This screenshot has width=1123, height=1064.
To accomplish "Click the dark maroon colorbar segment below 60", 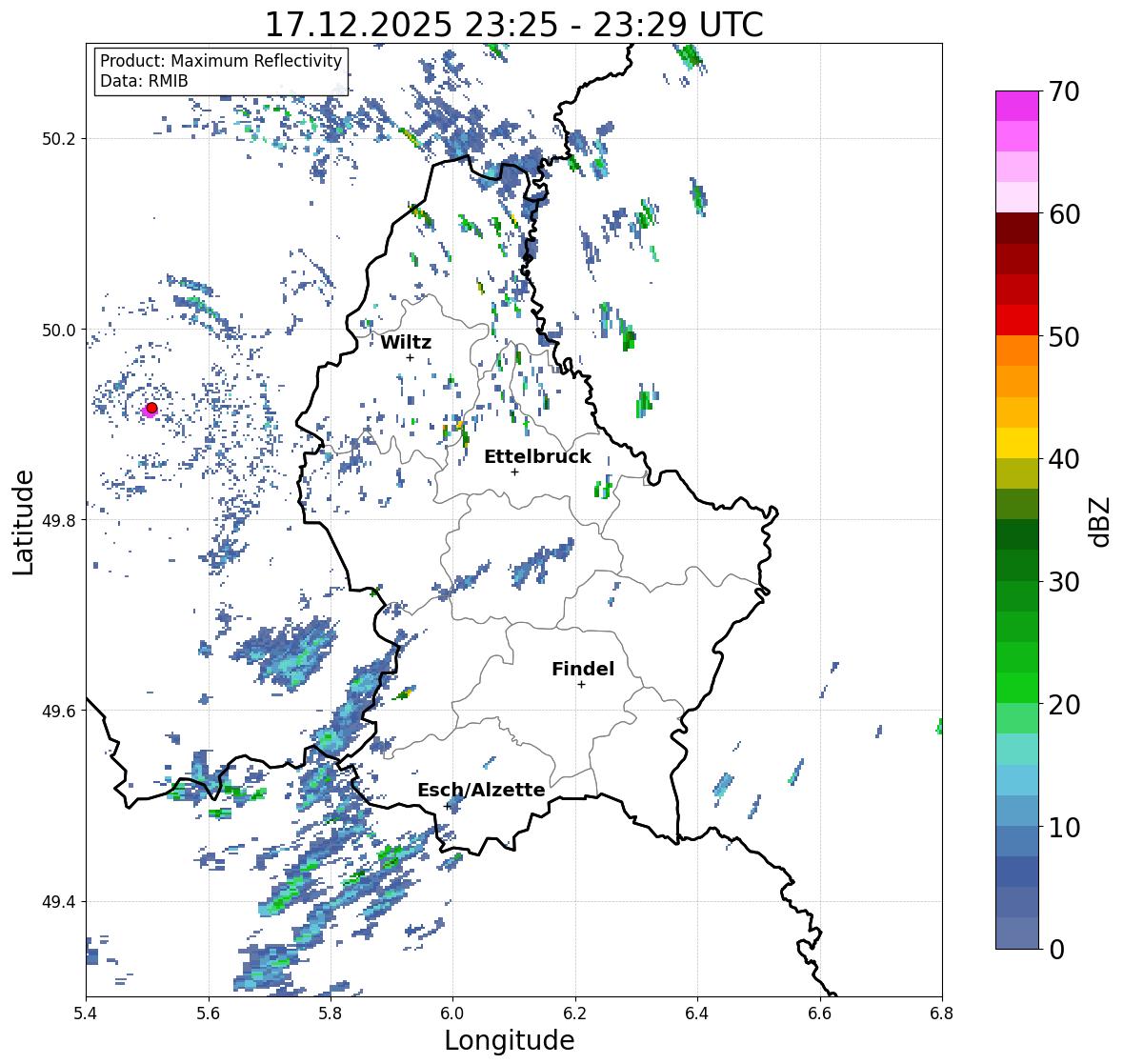I will [1017, 229].
